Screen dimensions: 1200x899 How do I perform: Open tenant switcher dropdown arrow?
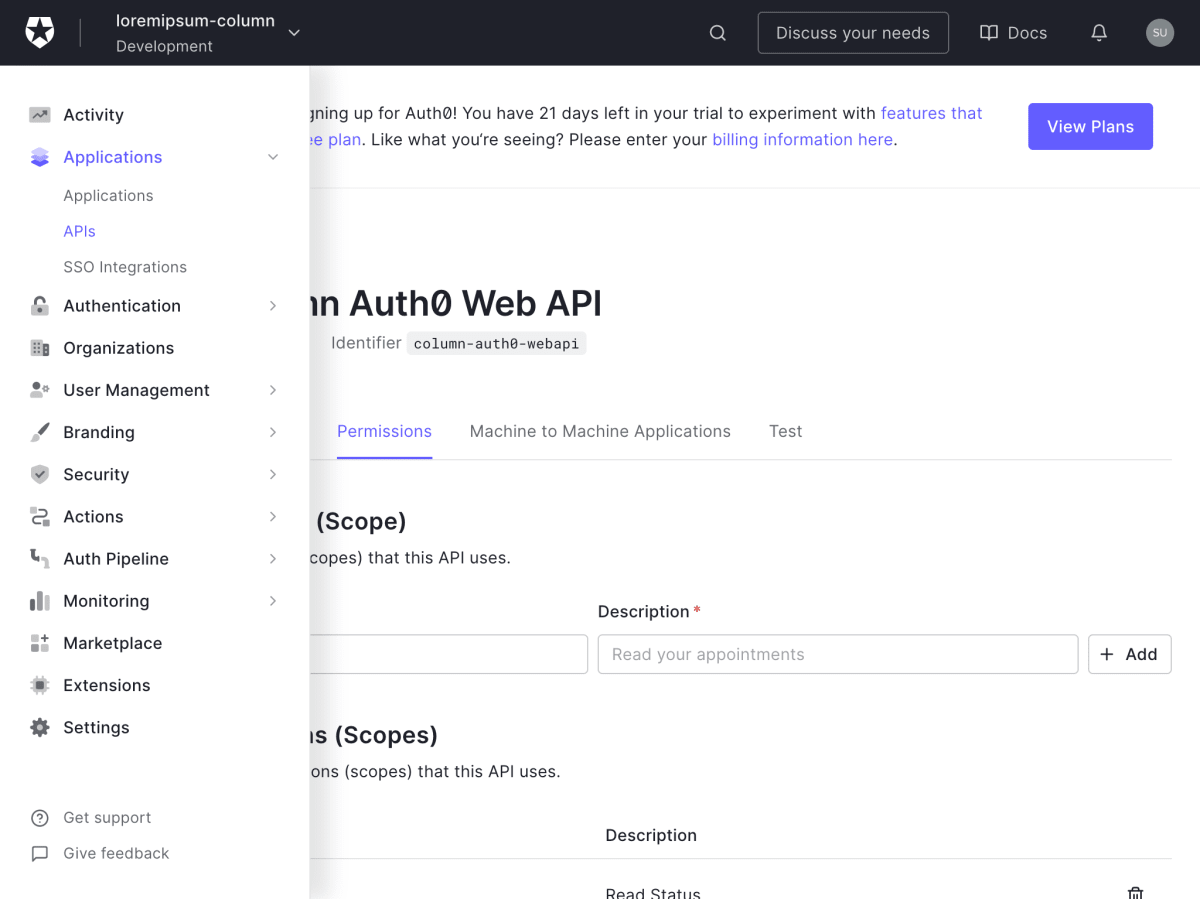294,33
